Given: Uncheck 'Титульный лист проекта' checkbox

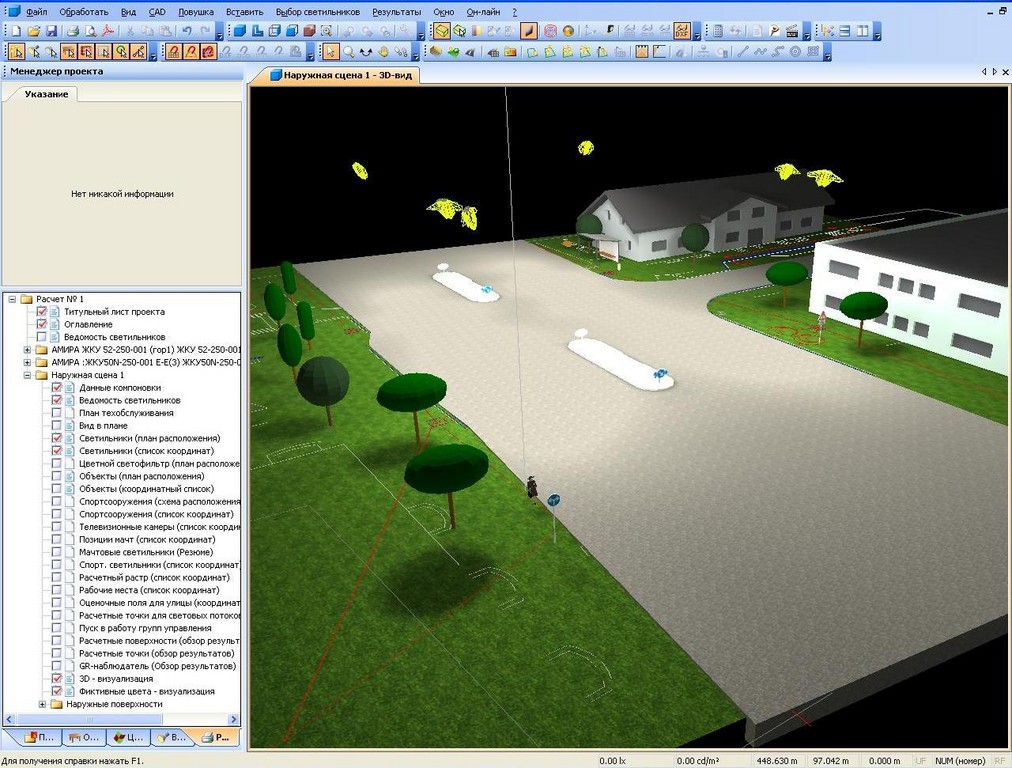Looking at the screenshot, I should click(42, 312).
